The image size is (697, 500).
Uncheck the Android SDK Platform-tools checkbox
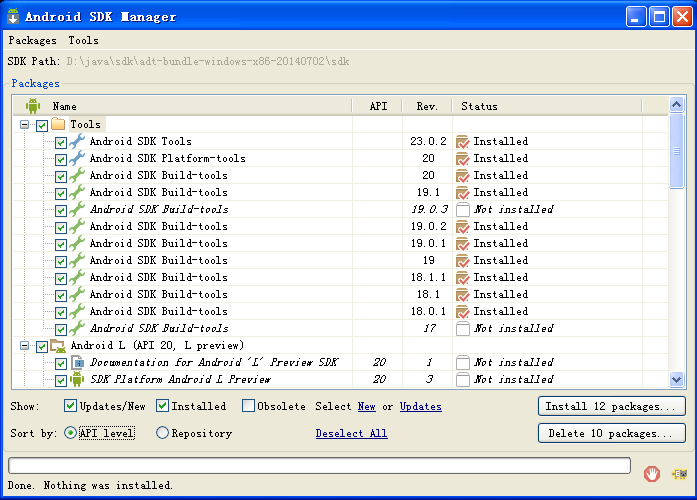tap(61, 160)
